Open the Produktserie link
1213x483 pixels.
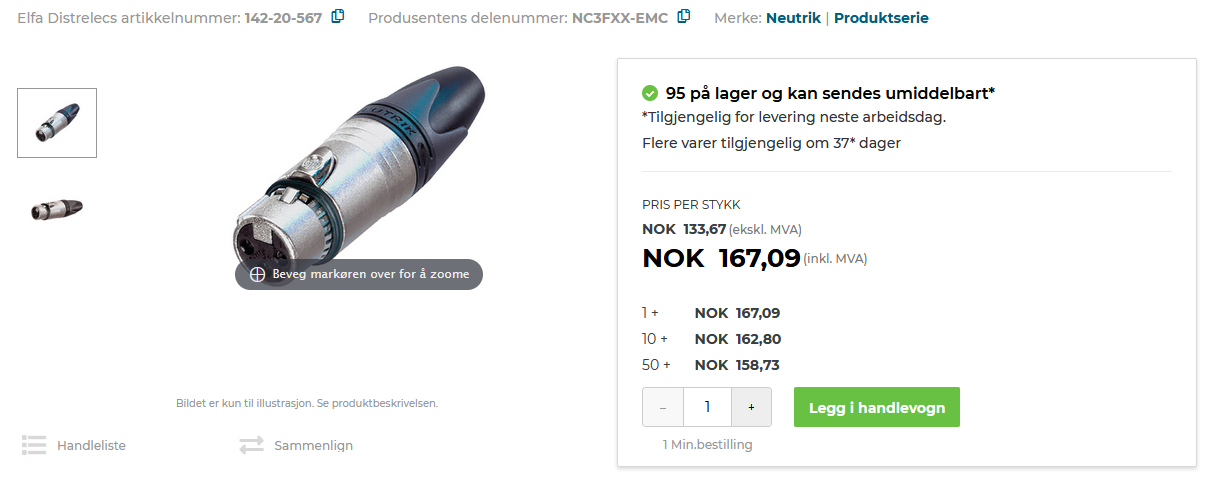(880, 18)
